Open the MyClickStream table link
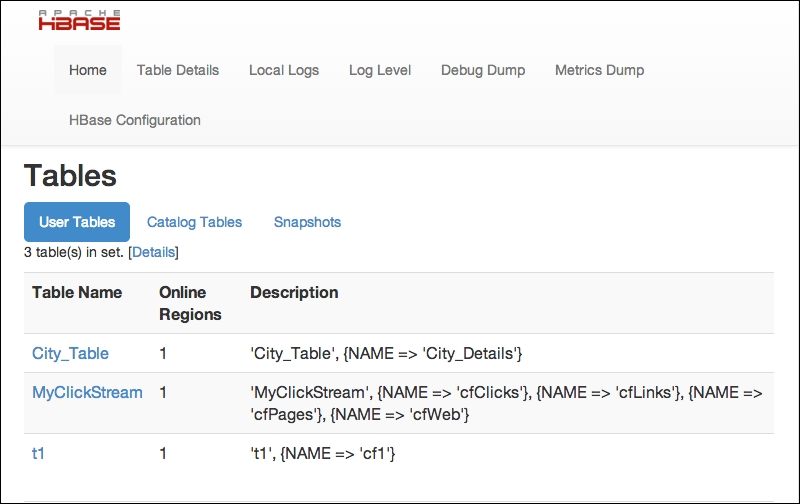This screenshot has height=504, width=800. [x=87, y=392]
